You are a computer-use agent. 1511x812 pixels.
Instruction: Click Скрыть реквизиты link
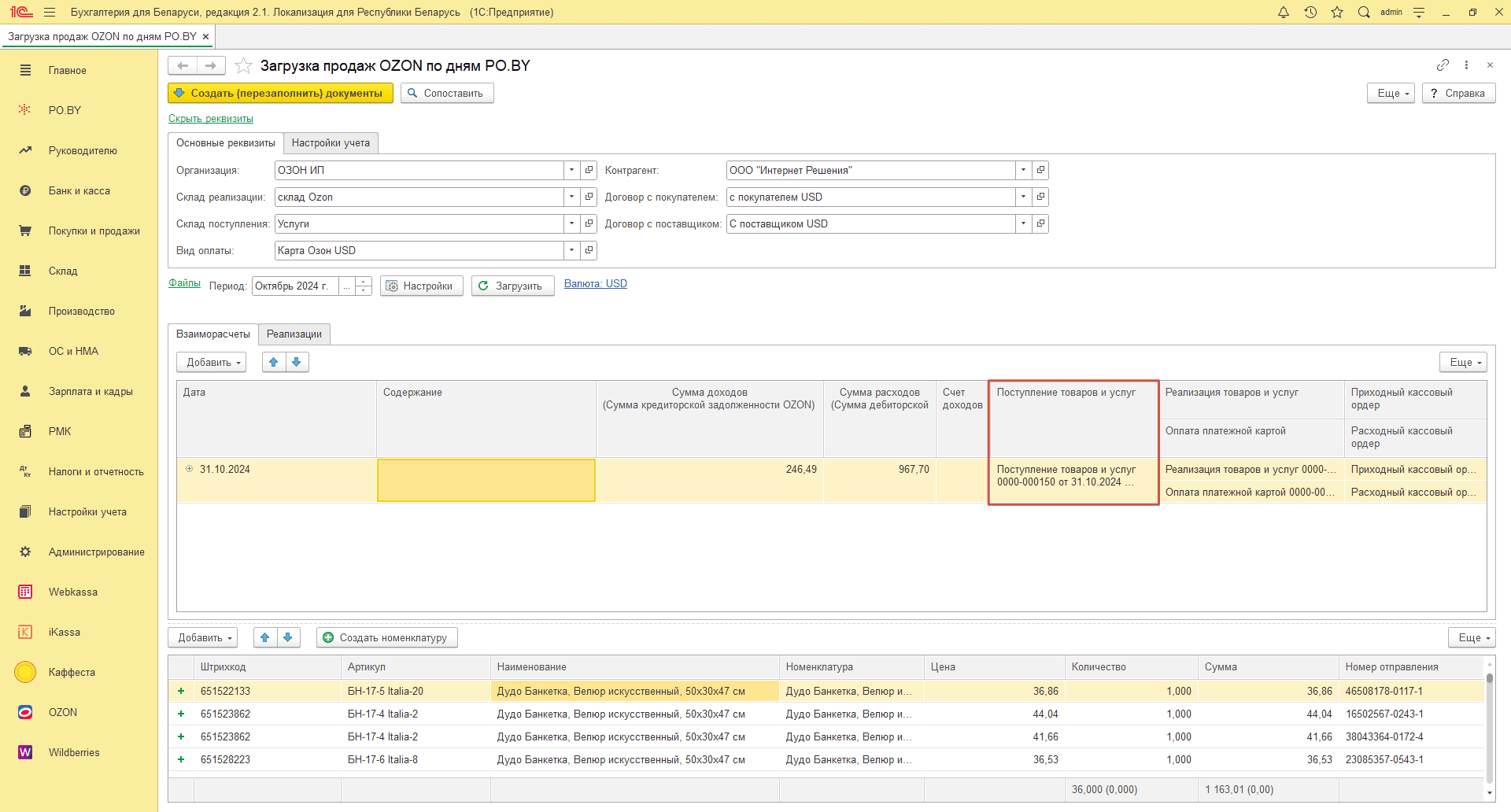[211, 118]
